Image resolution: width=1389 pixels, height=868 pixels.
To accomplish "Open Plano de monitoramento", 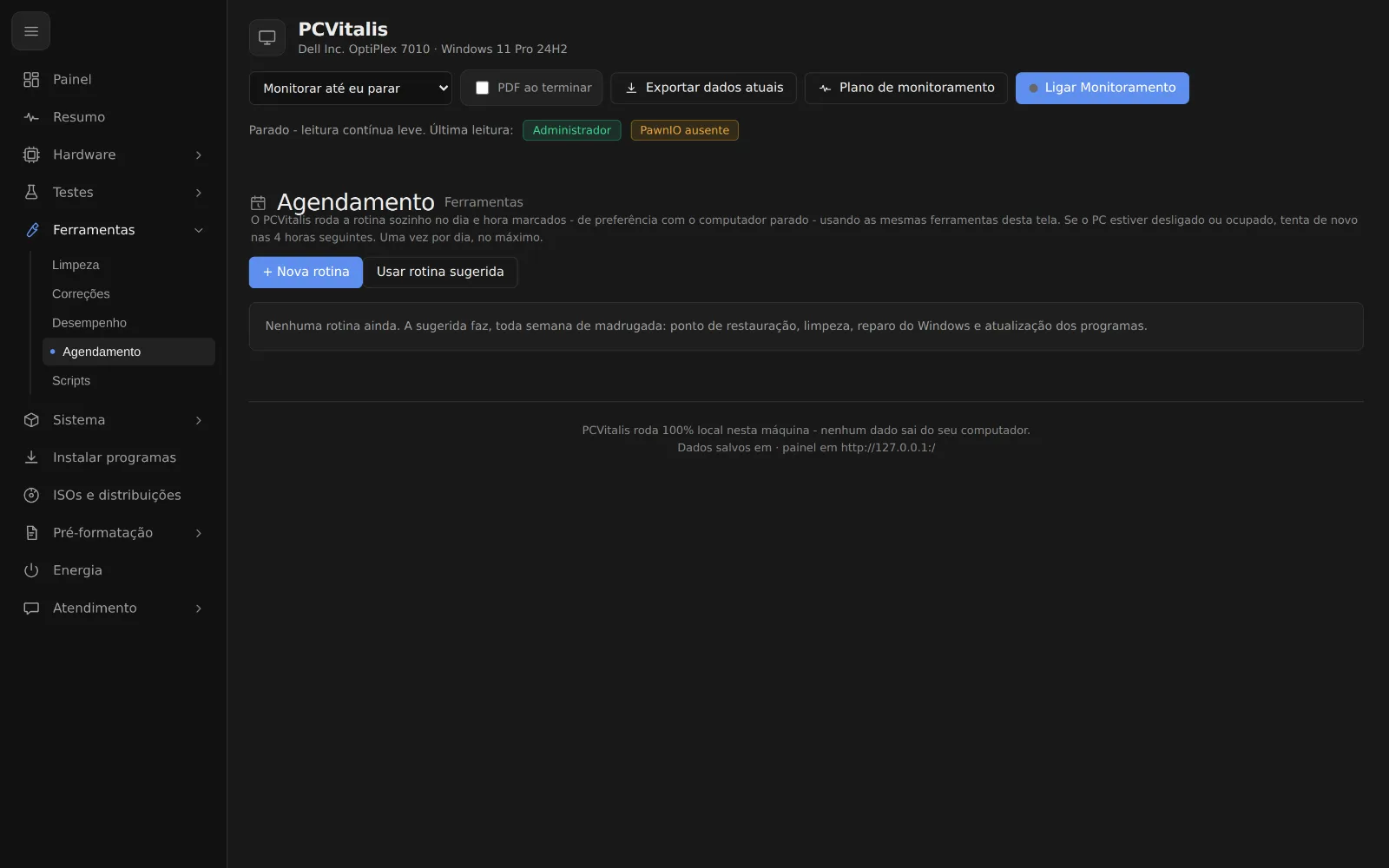I will pyautogui.click(x=906, y=88).
